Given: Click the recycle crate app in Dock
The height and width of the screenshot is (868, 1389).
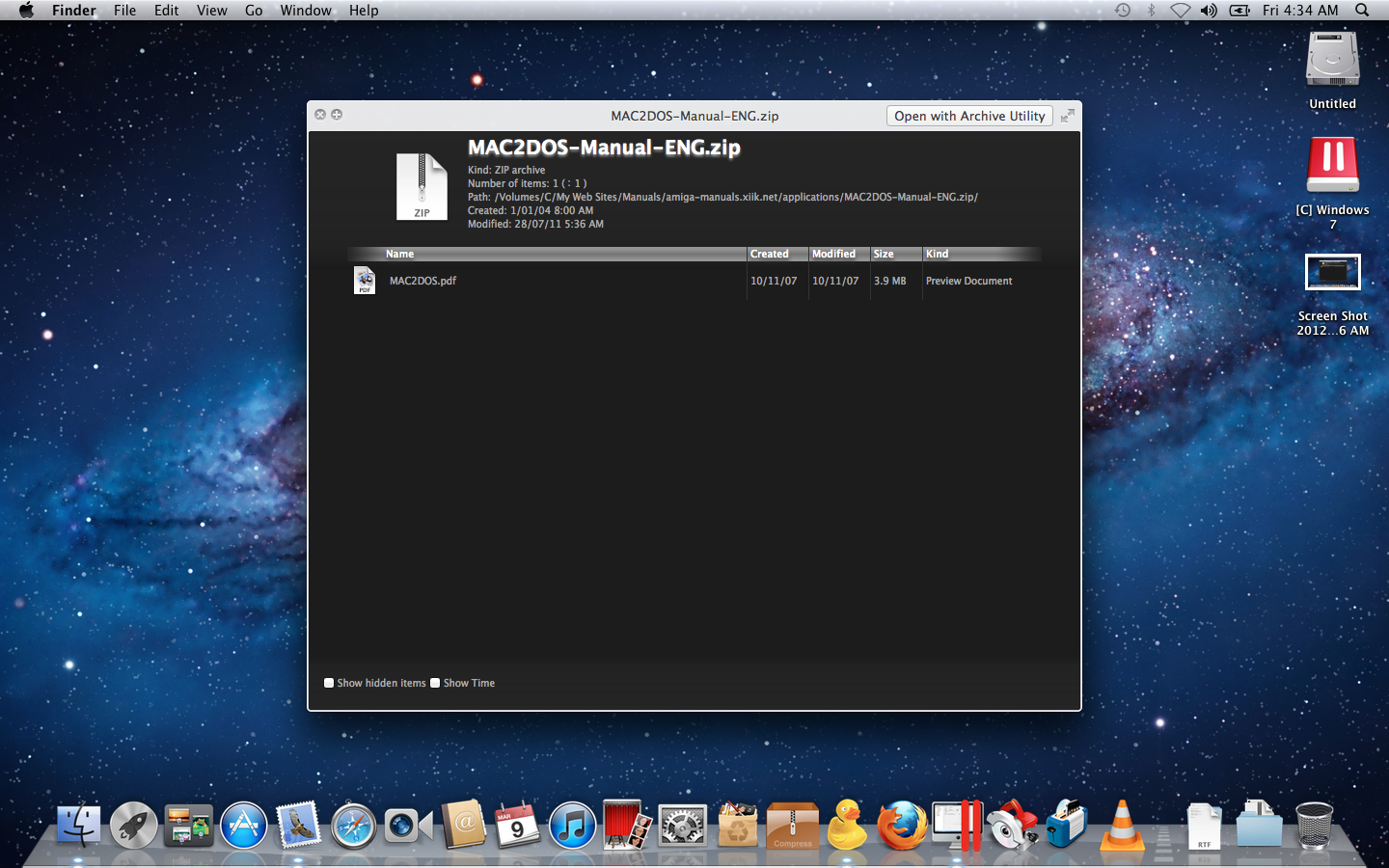Looking at the screenshot, I should [x=737, y=825].
